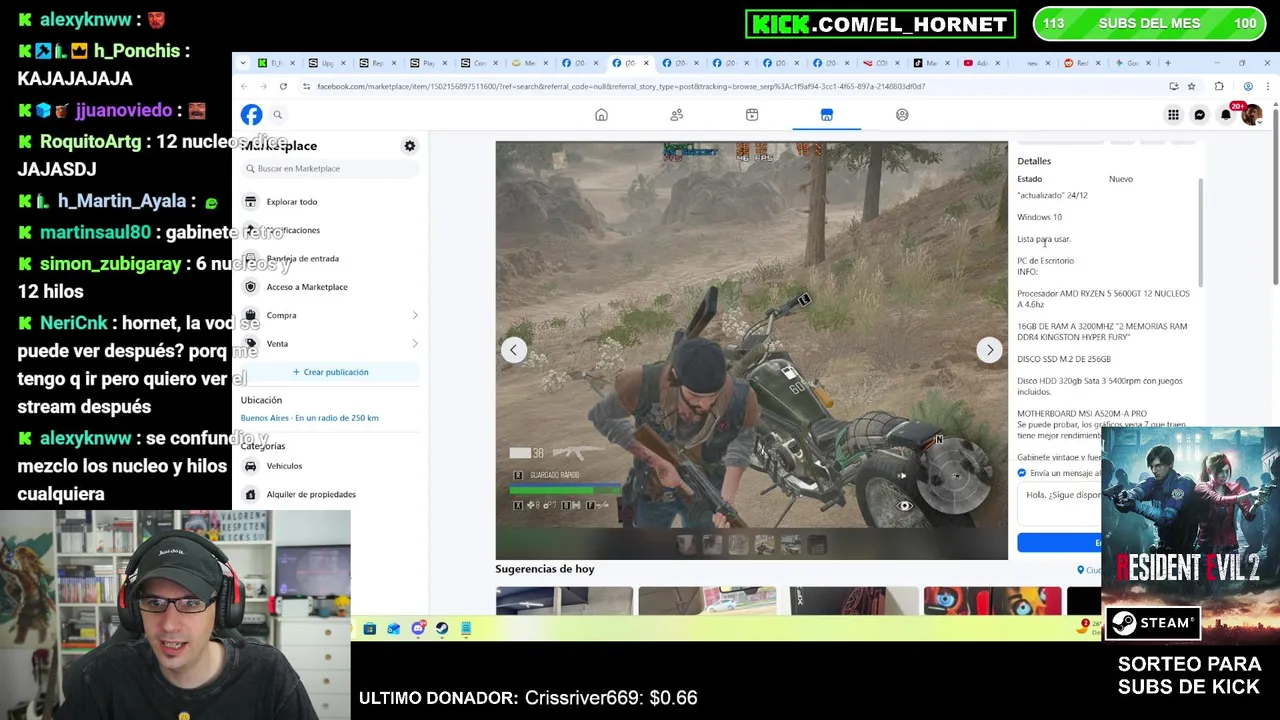The height and width of the screenshot is (720, 1280).
Task: Reload the page with the browser refresh icon
Action: 283,87
